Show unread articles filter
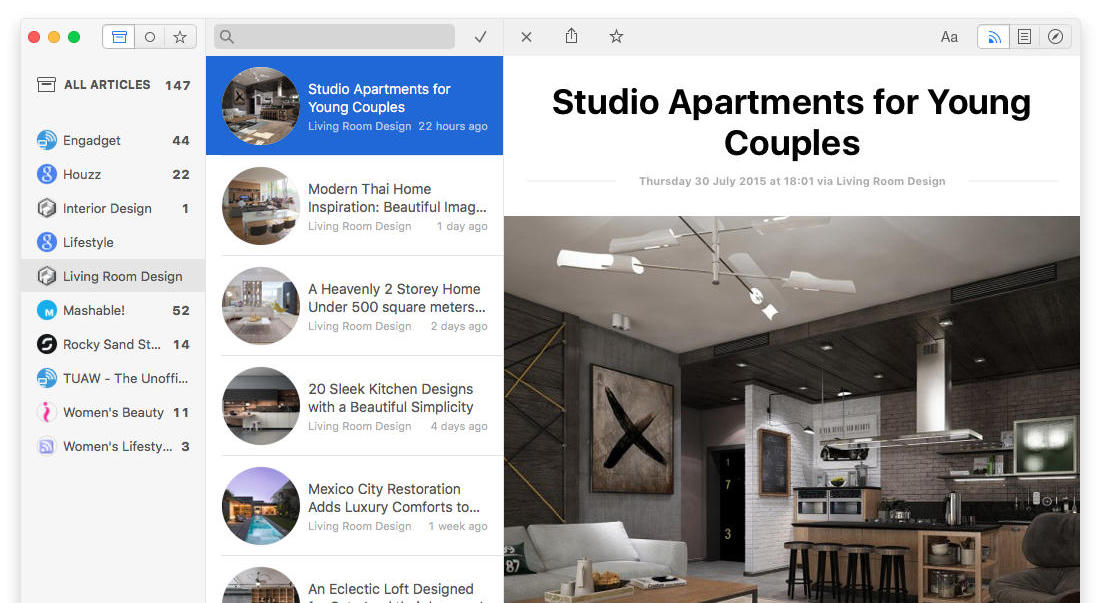Image resolution: width=1102 pixels, height=603 pixels. point(150,37)
